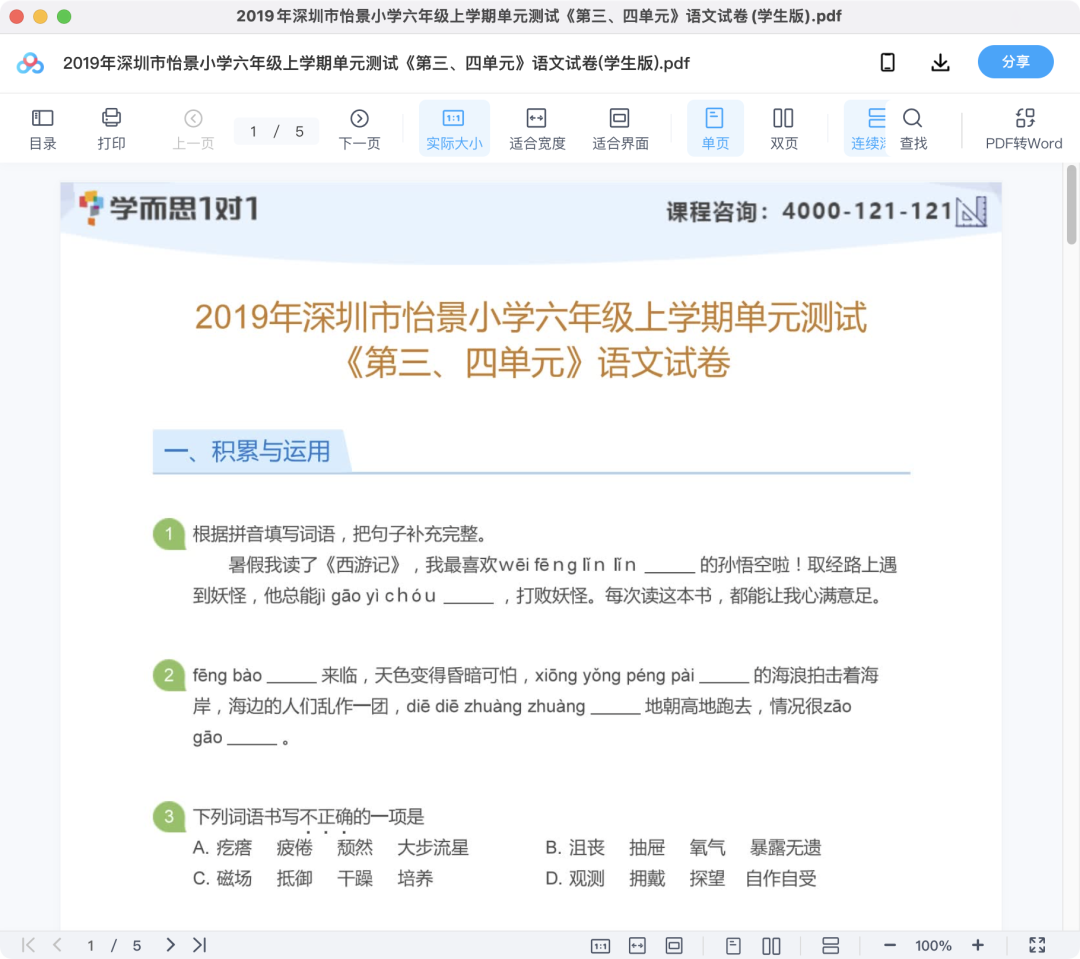The width and height of the screenshot is (1080, 959).
Task: Zoom out with the minus button
Action: click(890, 945)
